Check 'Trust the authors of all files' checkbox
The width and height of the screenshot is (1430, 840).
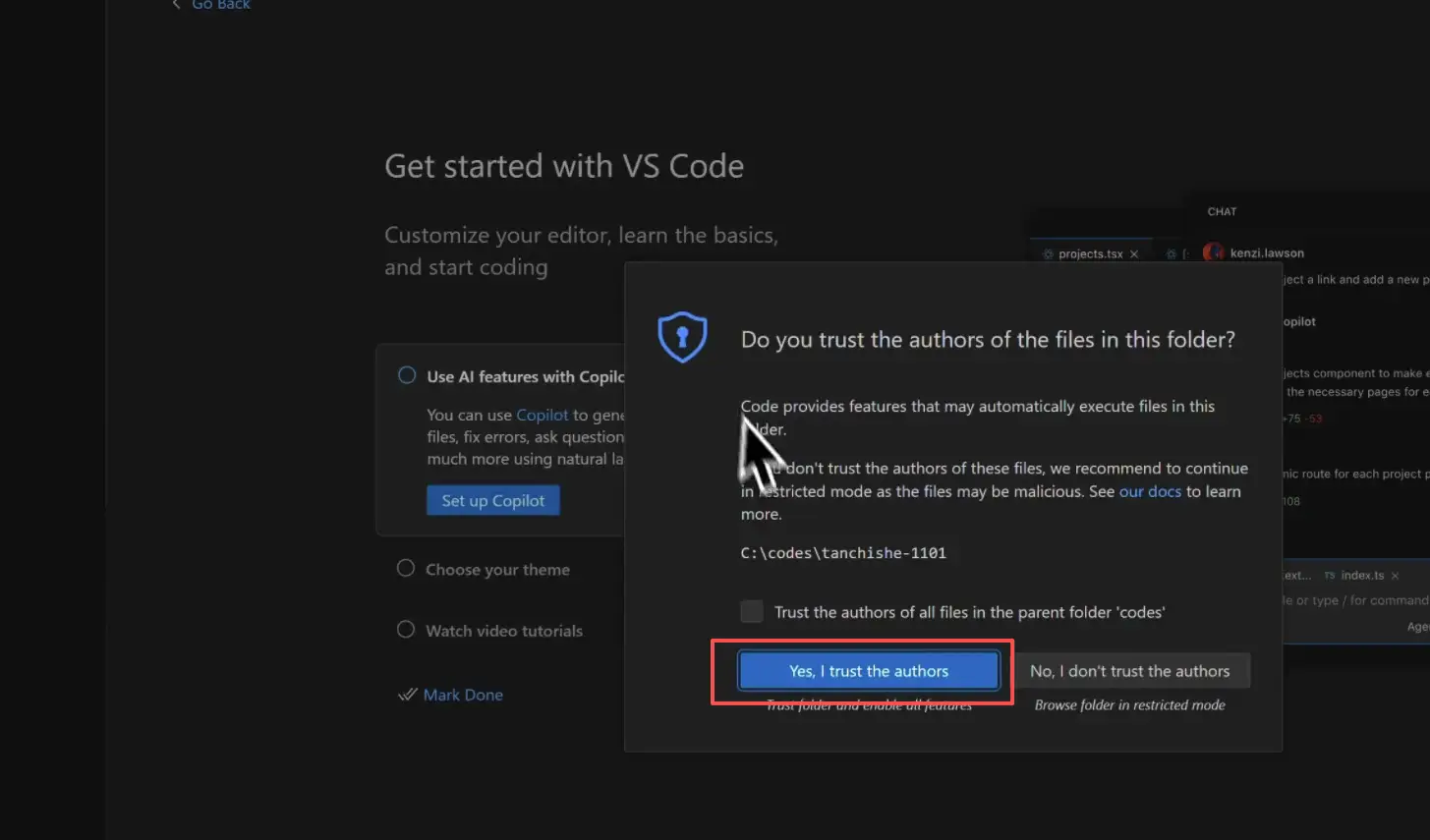click(x=752, y=612)
